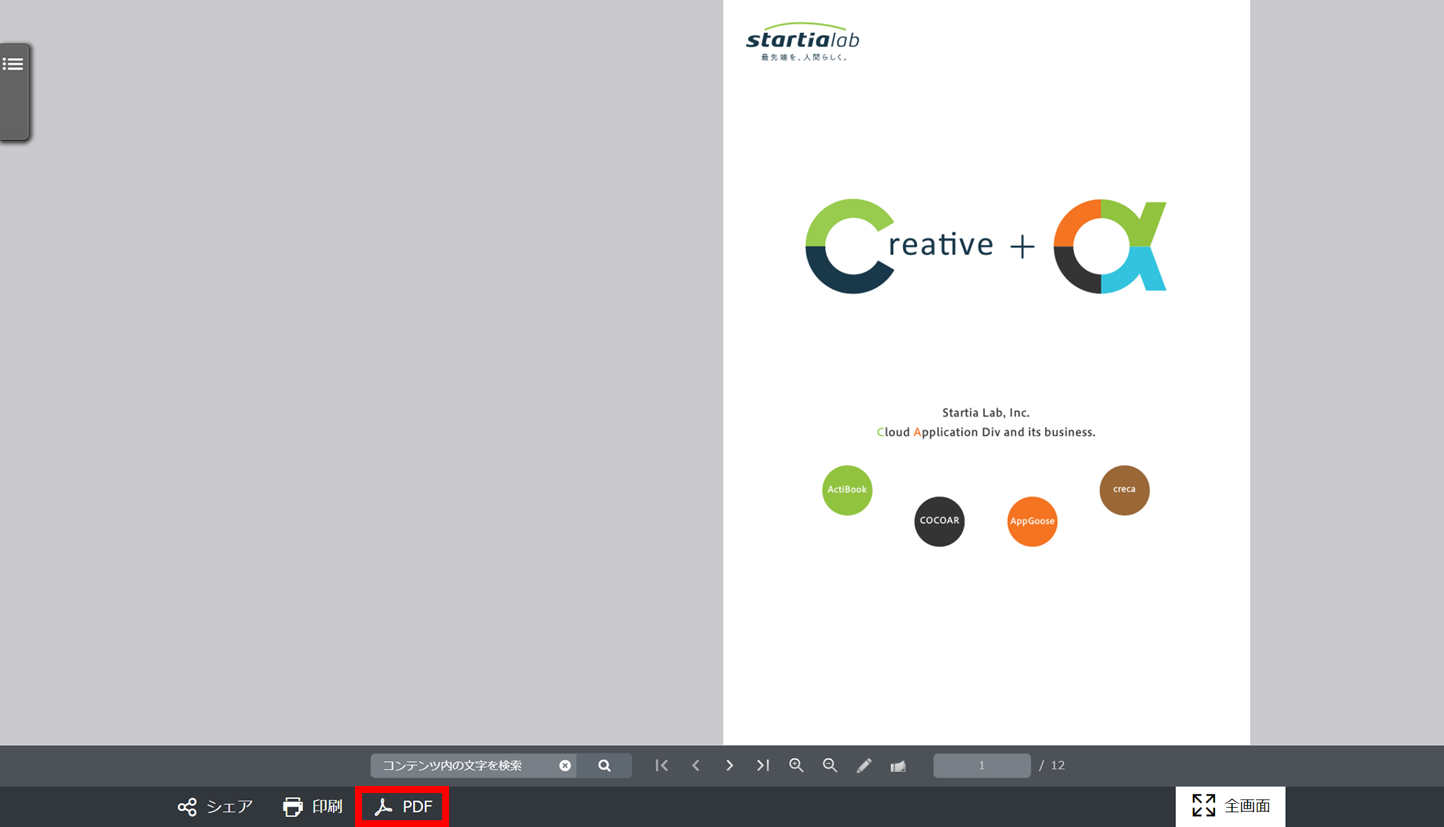Download the book as PDF
The height and width of the screenshot is (827, 1444).
[402, 807]
